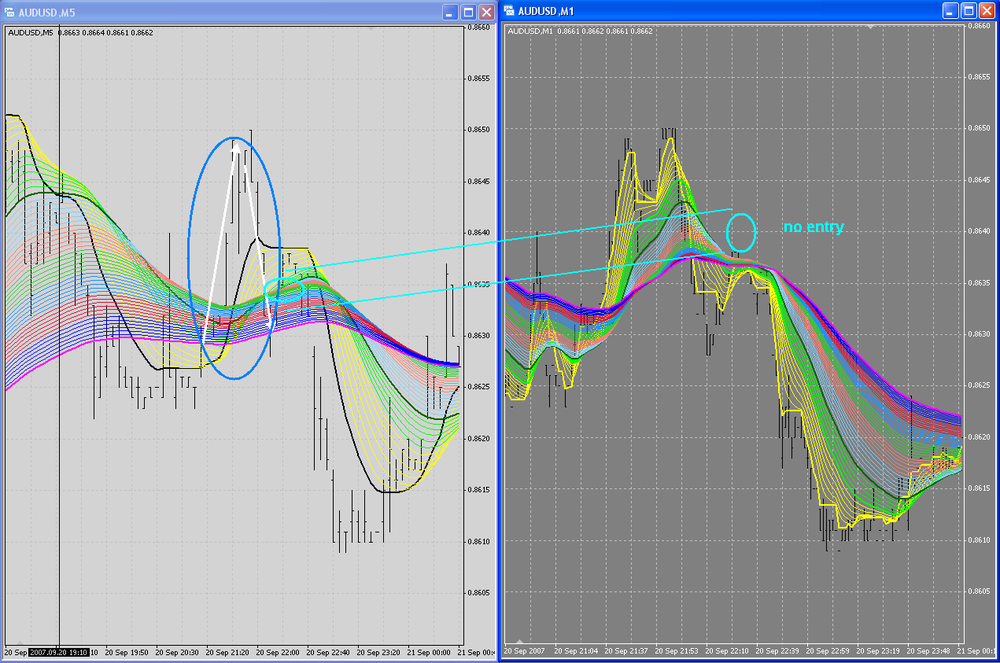The height and width of the screenshot is (663, 1000).
Task: Click the 0.8620 price label in M5 chart
Action: point(478,439)
